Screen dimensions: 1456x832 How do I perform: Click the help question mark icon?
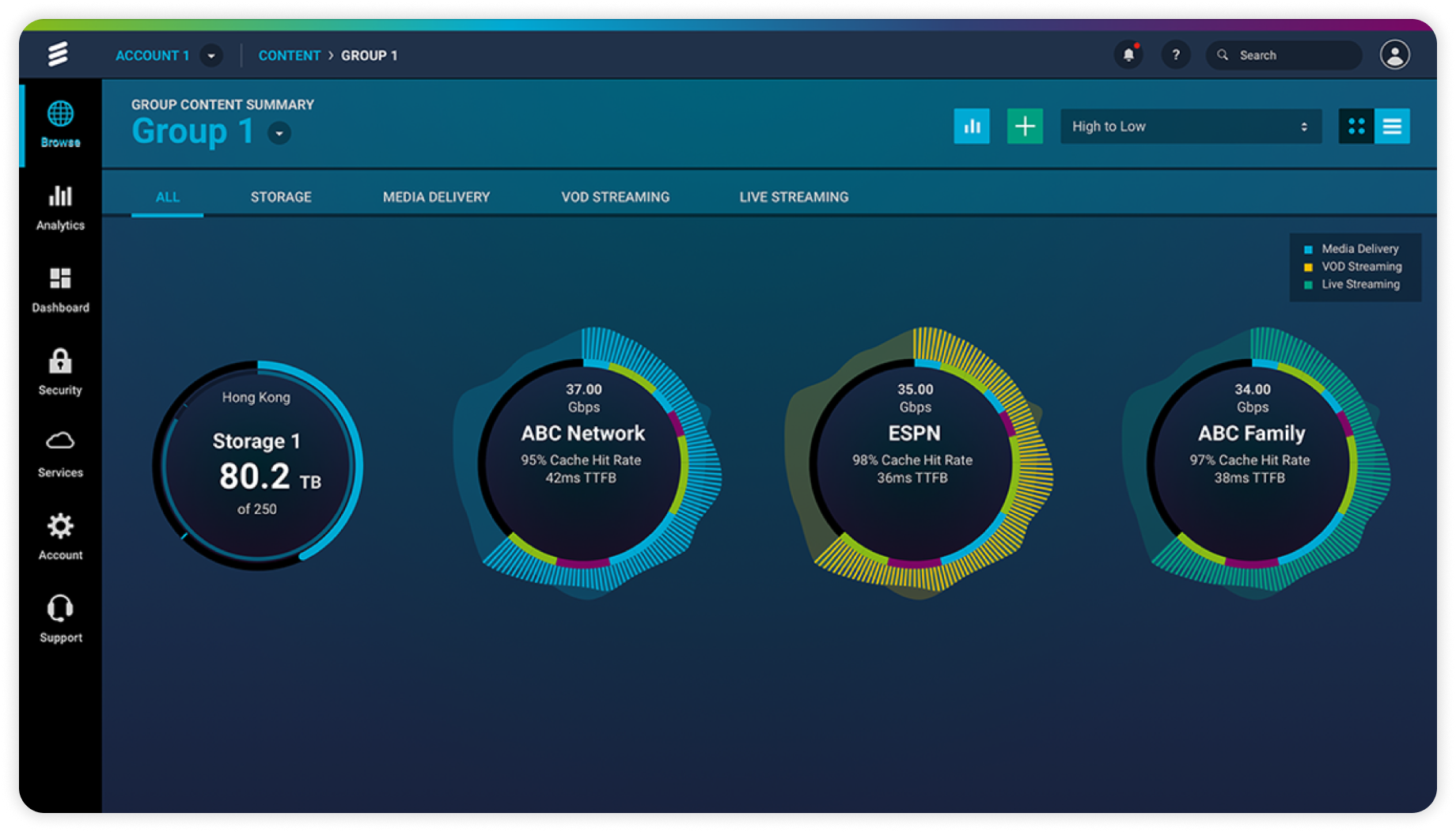coord(1176,55)
